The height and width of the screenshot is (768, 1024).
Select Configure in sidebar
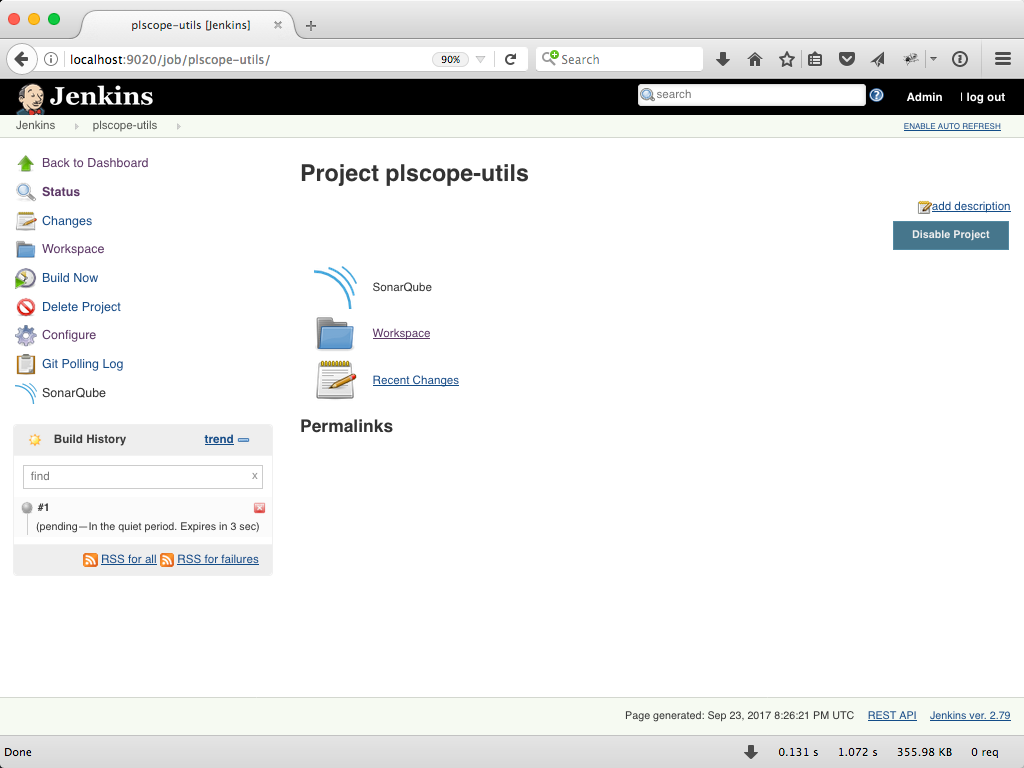(x=69, y=335)
